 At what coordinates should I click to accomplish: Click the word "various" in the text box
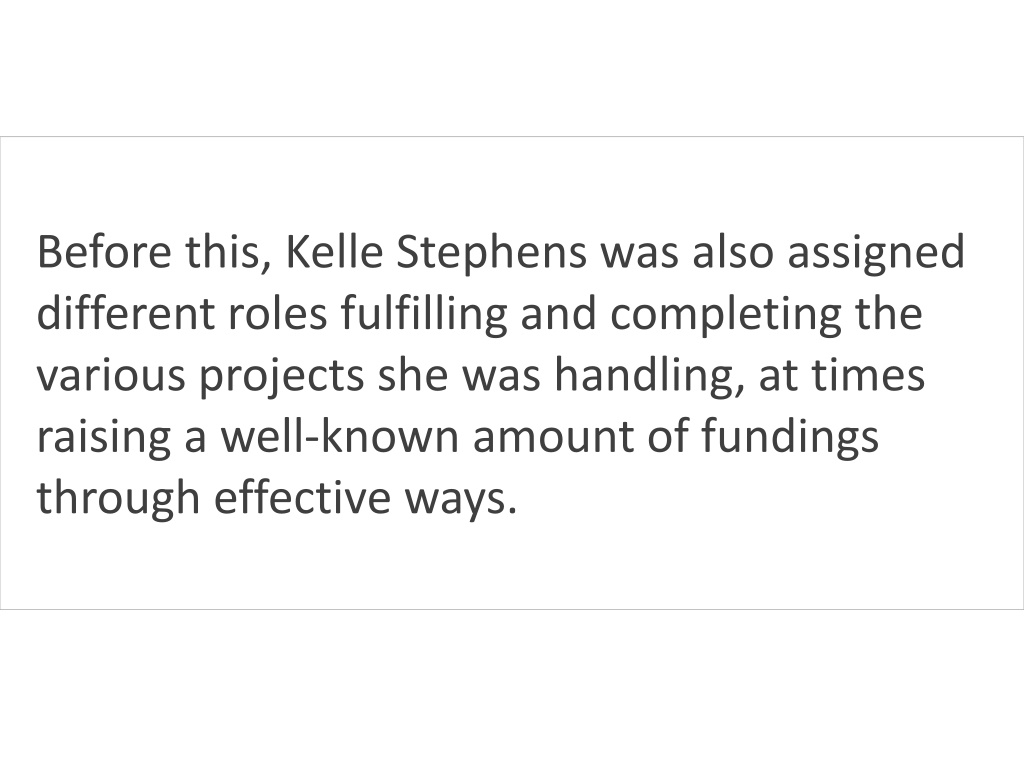pyautogui.click(x=111, y=375)
